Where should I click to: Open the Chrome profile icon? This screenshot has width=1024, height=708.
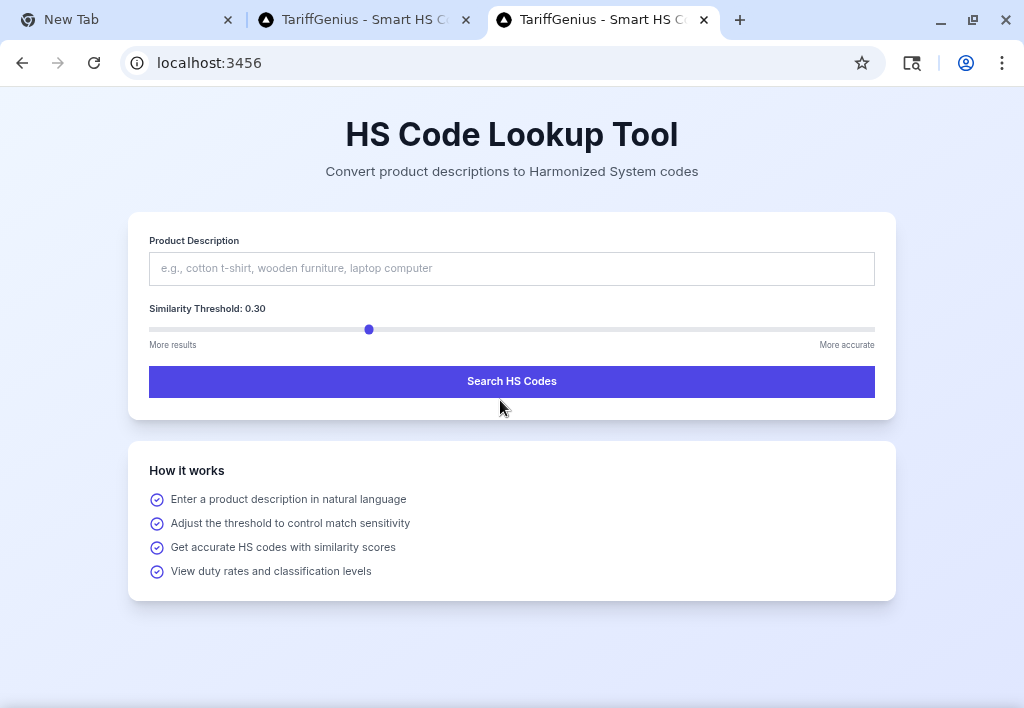click(x=966, y=63)
